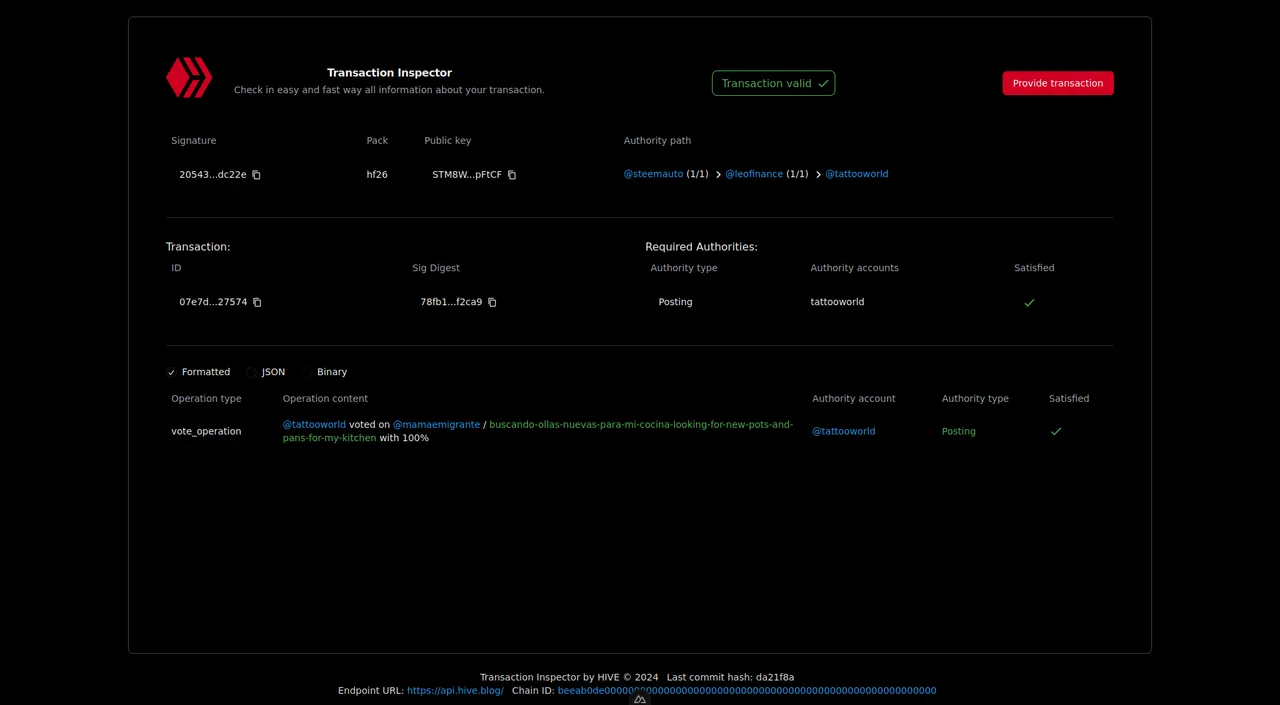
Task: Click the chevron after @steemauto (1/1)
Action: 718,175
